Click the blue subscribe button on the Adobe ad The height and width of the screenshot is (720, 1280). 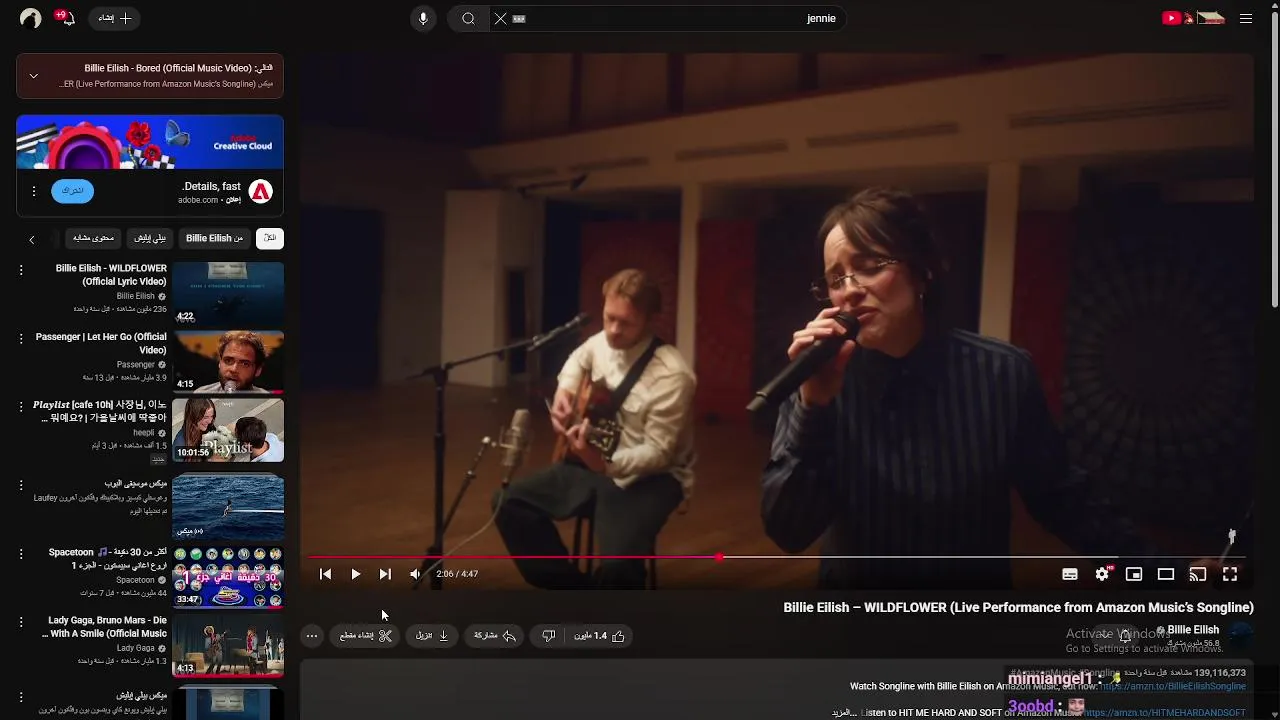(x=73, y=191)
